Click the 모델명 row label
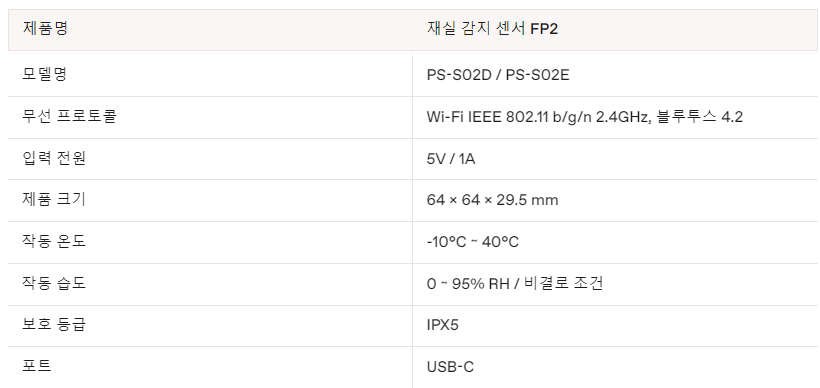 [44, 75]
